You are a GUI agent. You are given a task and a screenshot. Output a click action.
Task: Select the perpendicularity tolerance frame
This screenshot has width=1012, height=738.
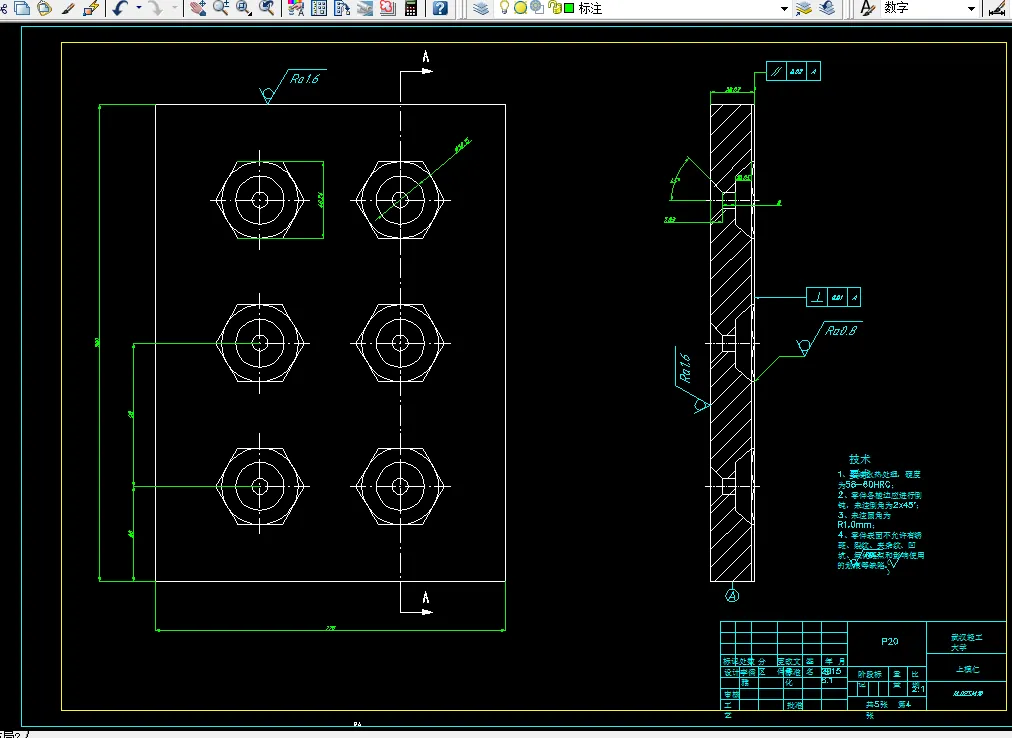(833, 297)
